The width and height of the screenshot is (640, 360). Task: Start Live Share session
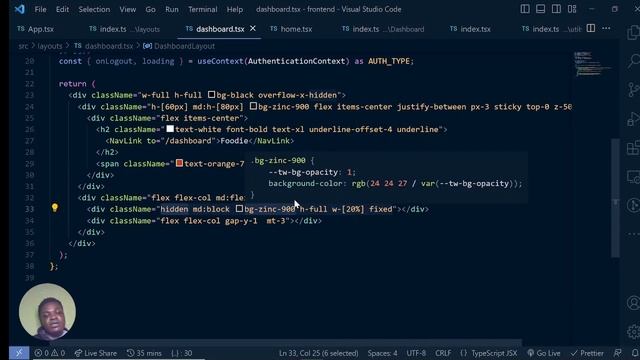click(x=96, y=353)
